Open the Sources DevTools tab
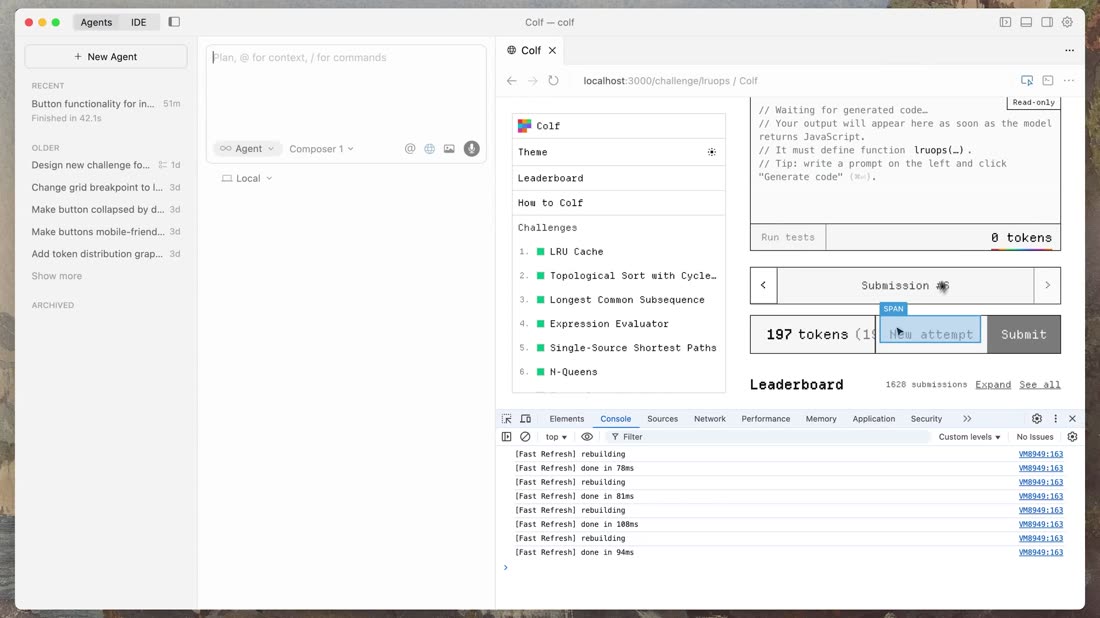The height and width of the screenshot is (618, 1100). [x=662, y=419]
